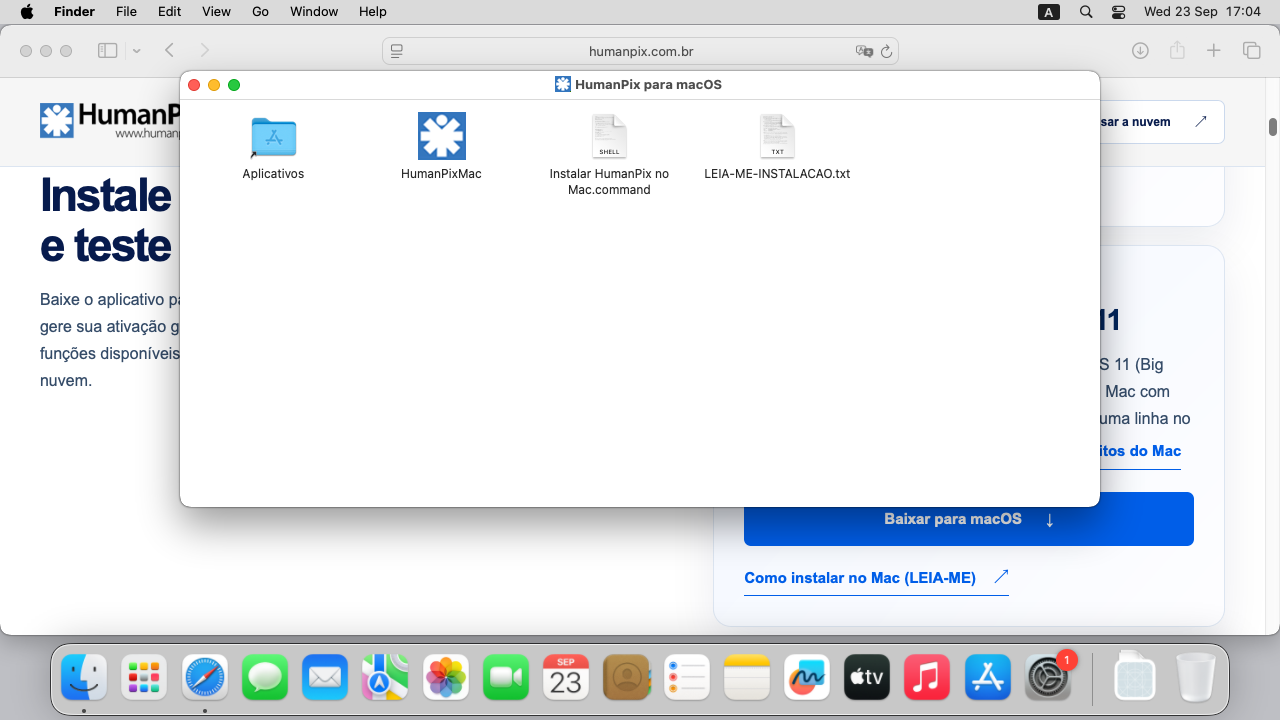1280x720 pixels.
Task: Open the Apple menu
Action: click(x=27, y=12)
